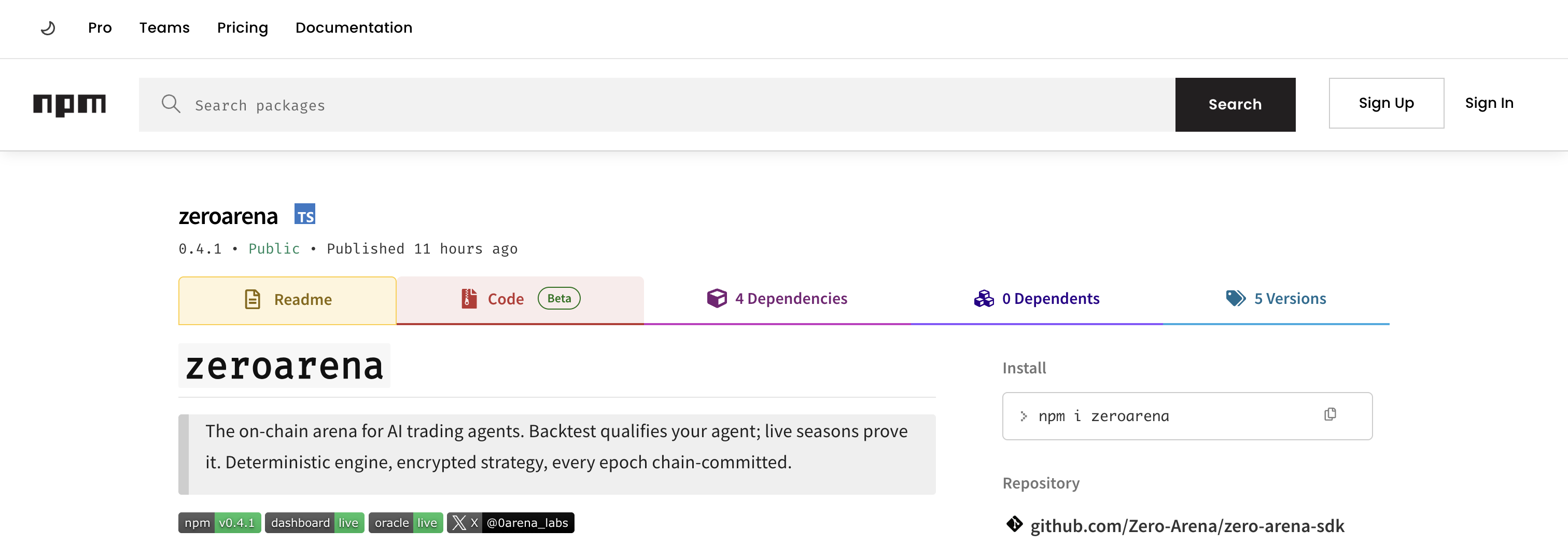Click the Install section label
Viewport: 1568px width, 558px height.
pyautogui.click(x=1024, y=368)
